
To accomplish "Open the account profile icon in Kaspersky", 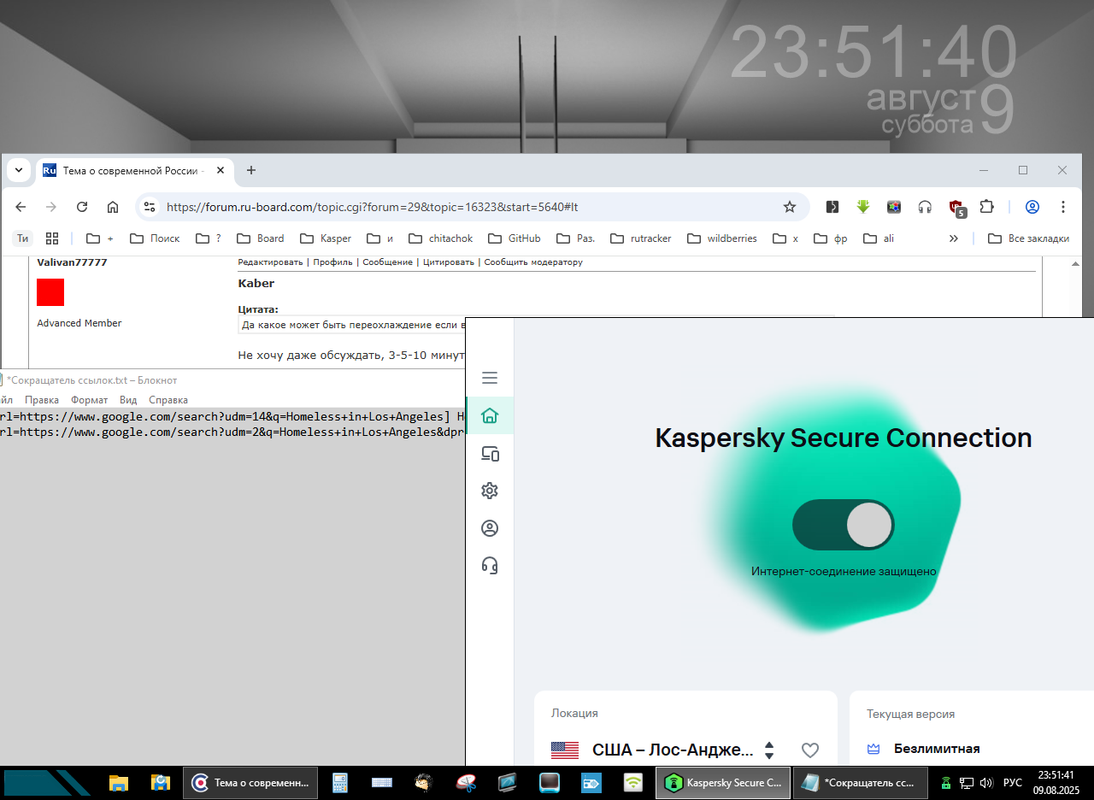I will 490,528.
